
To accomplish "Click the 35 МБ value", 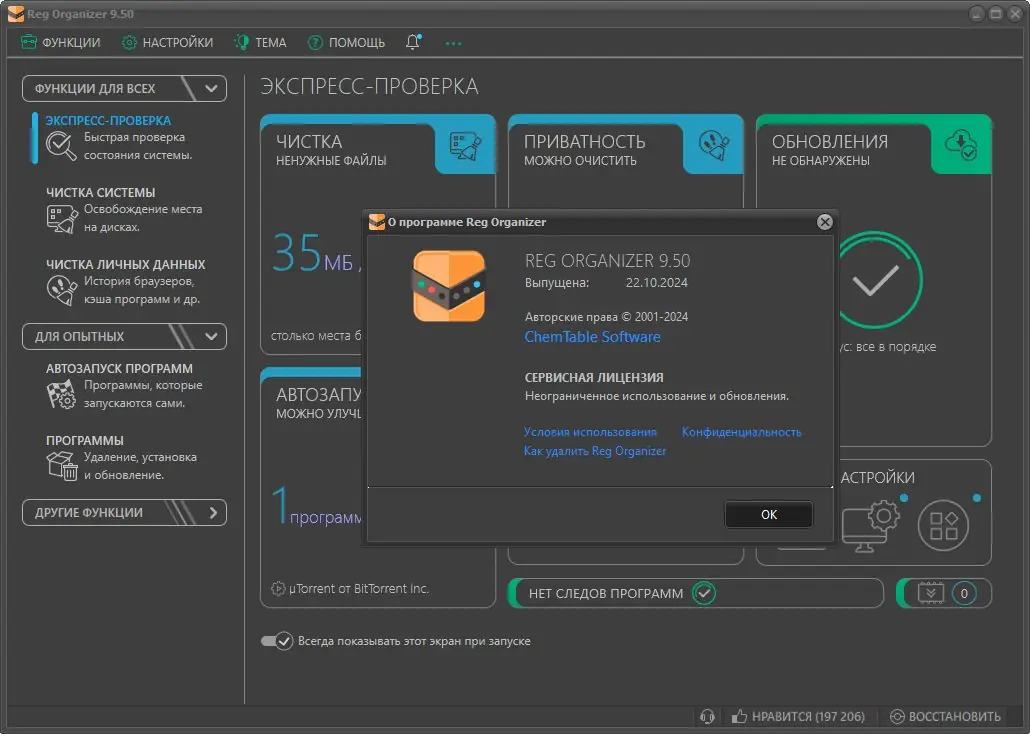I will [x=313, y=254].
